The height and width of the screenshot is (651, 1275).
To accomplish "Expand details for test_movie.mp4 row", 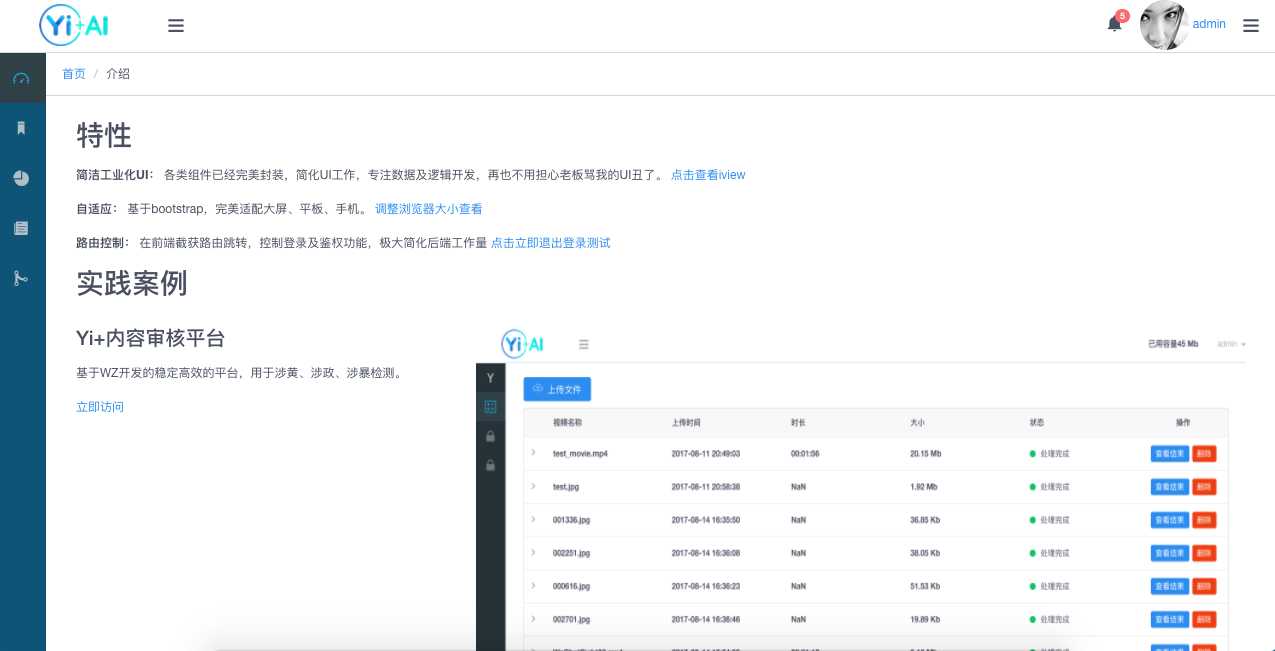I will [531, 453].
